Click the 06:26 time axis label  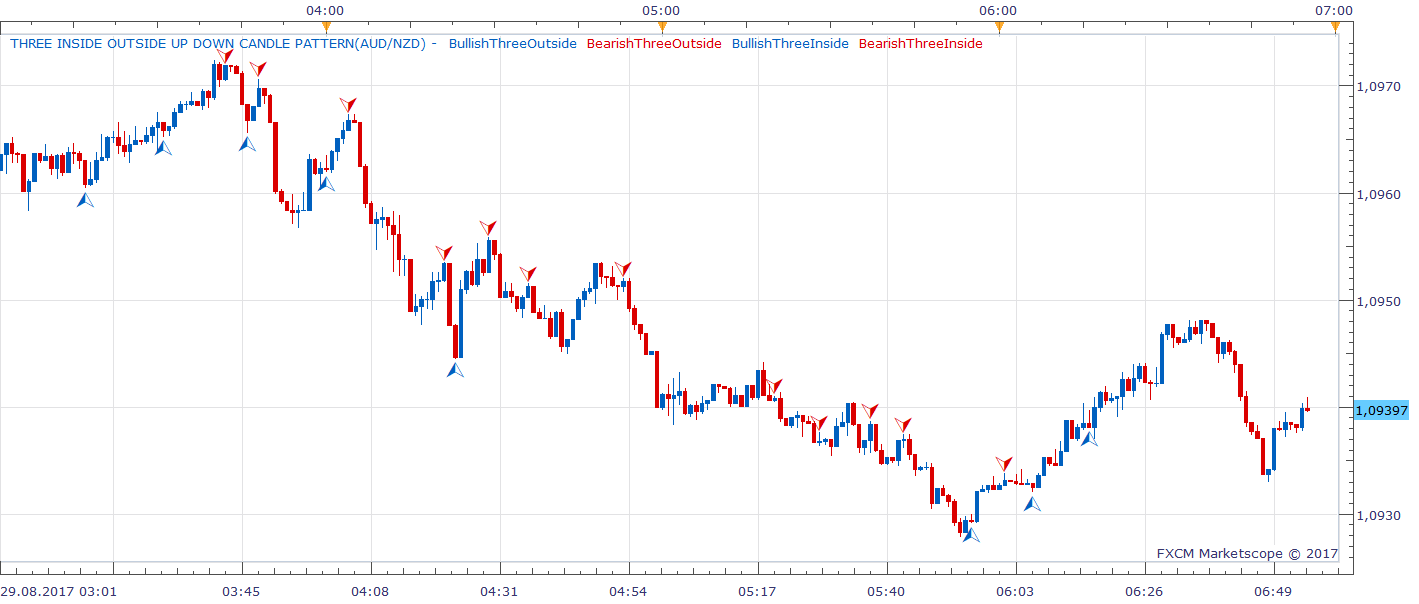1144,591
